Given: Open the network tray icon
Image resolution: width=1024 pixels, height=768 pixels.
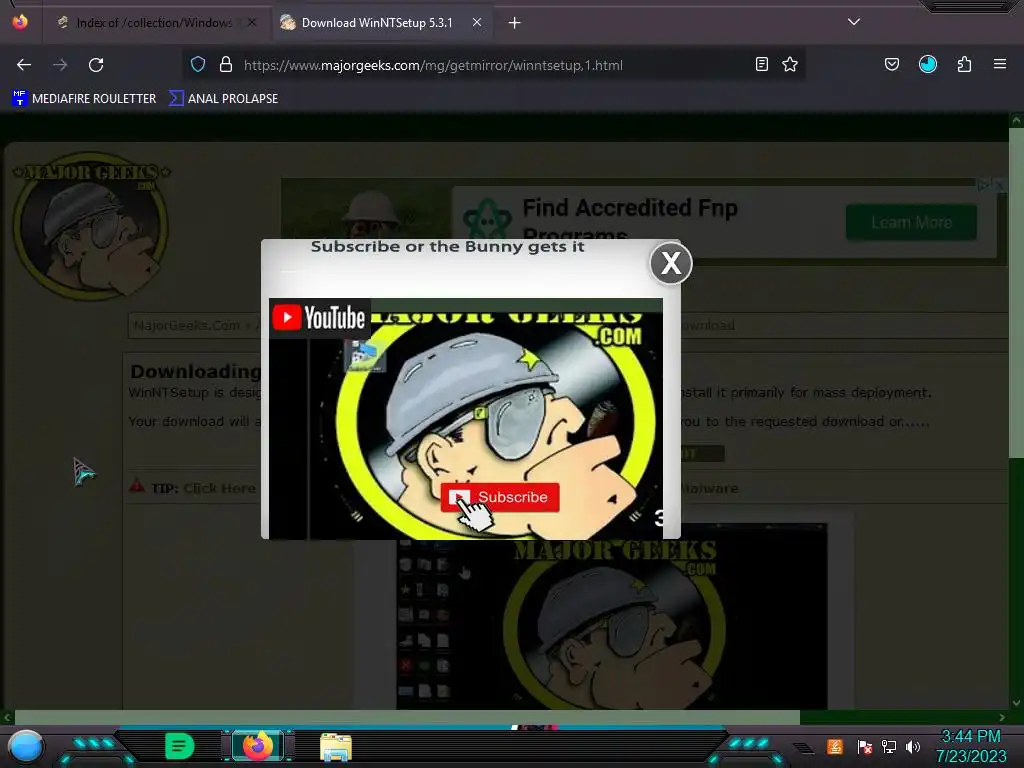Looking at the screenshot, I should pyautogui.click(x=888, y=746).
